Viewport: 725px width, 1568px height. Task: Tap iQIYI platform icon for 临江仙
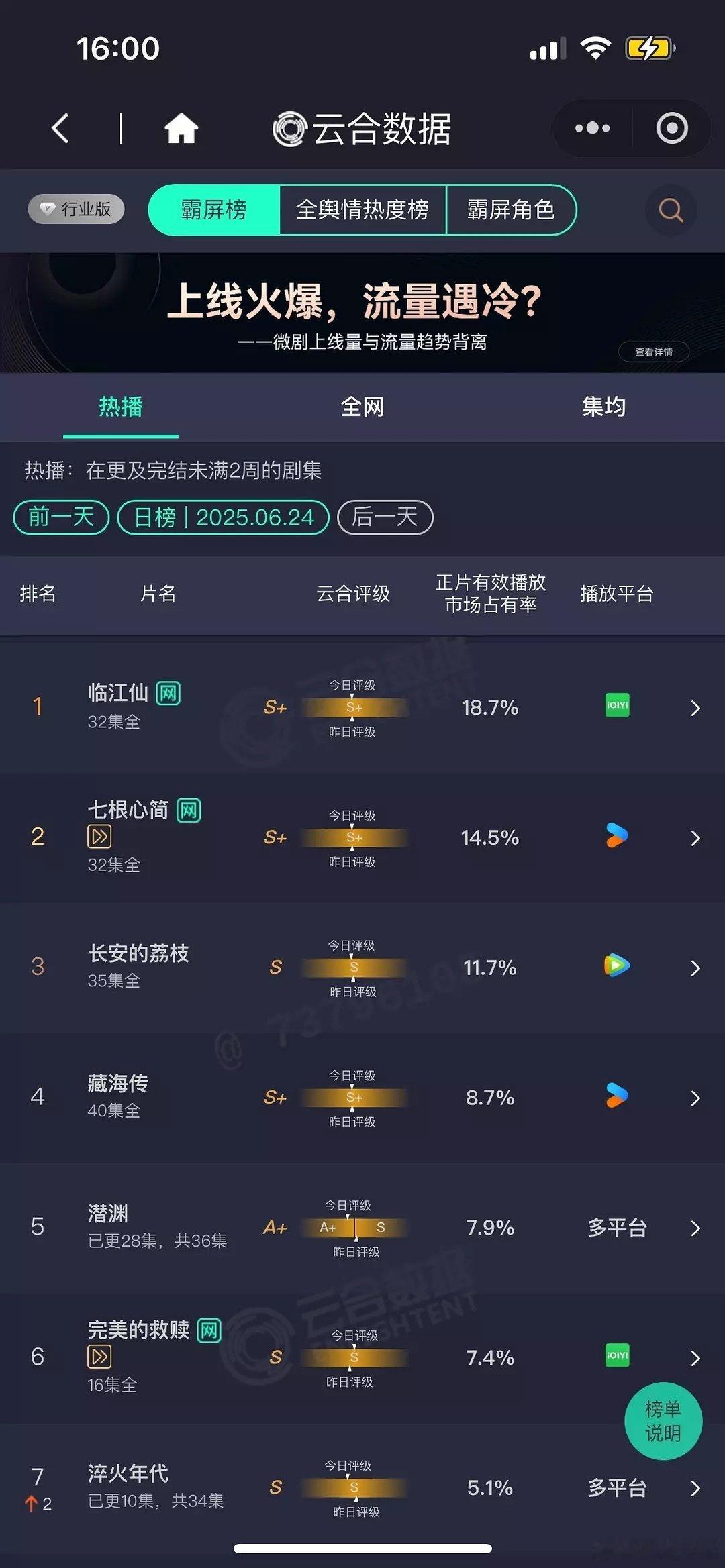pyautogui.click(x=617, y=705)
